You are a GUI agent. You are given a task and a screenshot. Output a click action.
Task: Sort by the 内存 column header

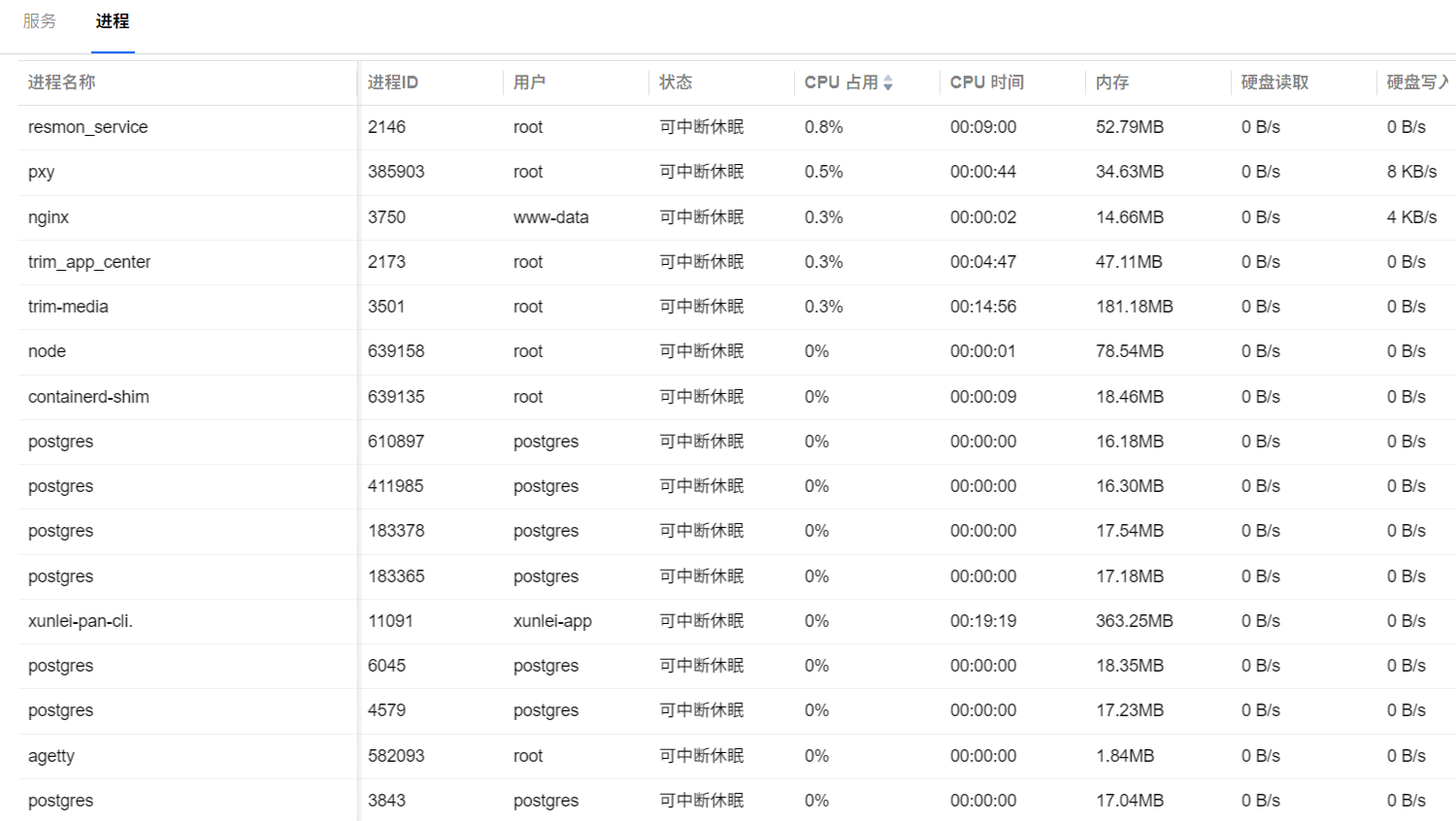click(1112, 82)
